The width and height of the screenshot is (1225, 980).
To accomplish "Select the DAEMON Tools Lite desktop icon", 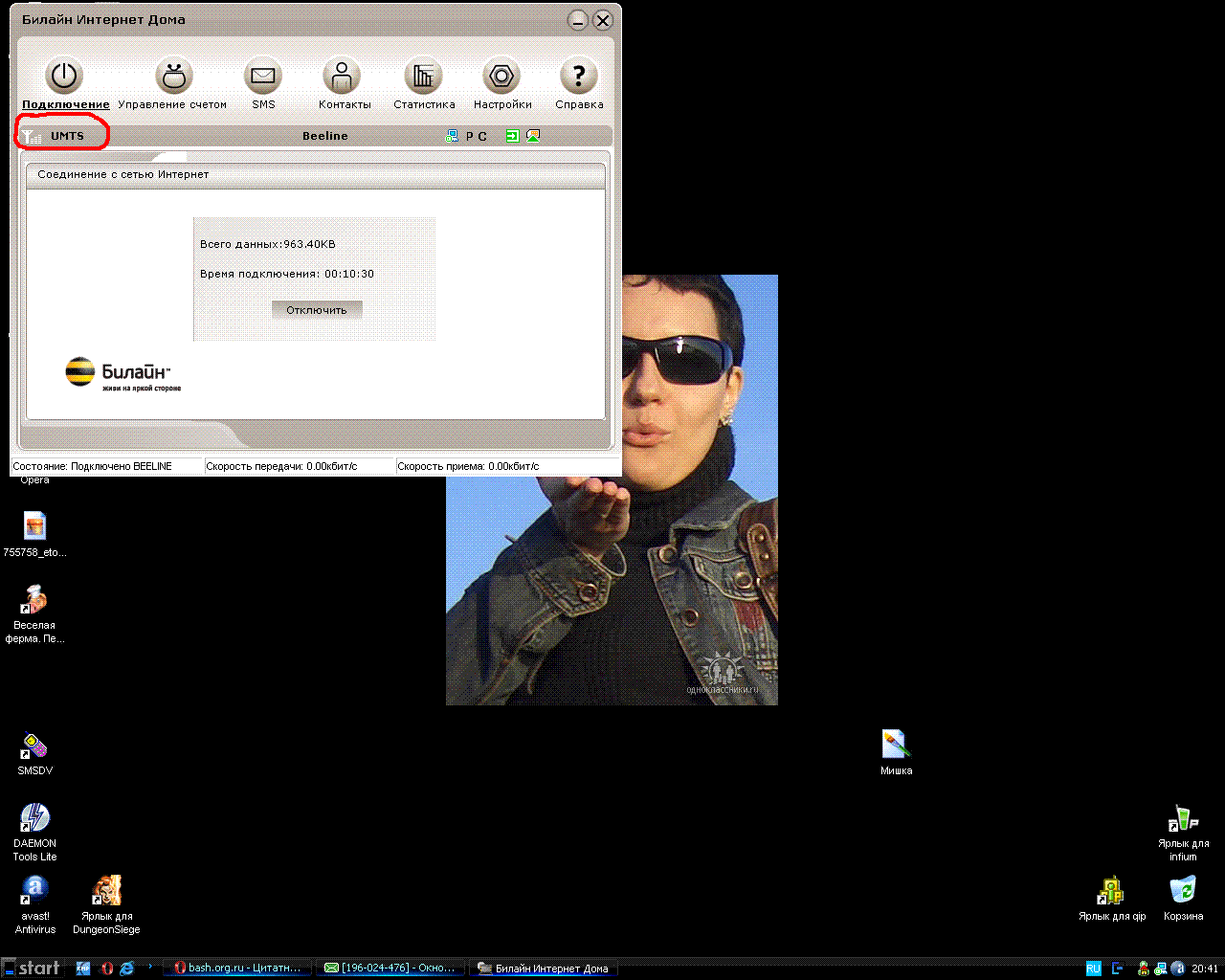I will tap(34, 819).
